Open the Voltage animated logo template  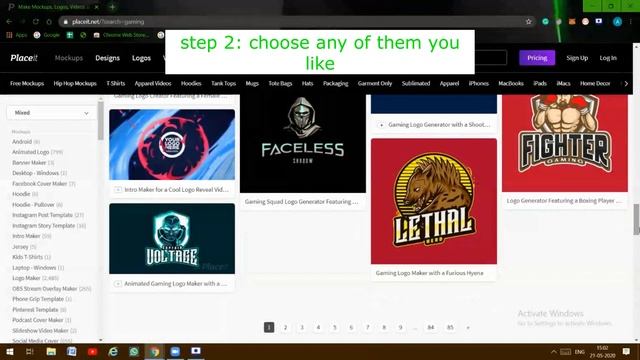[x=172, y=238]
